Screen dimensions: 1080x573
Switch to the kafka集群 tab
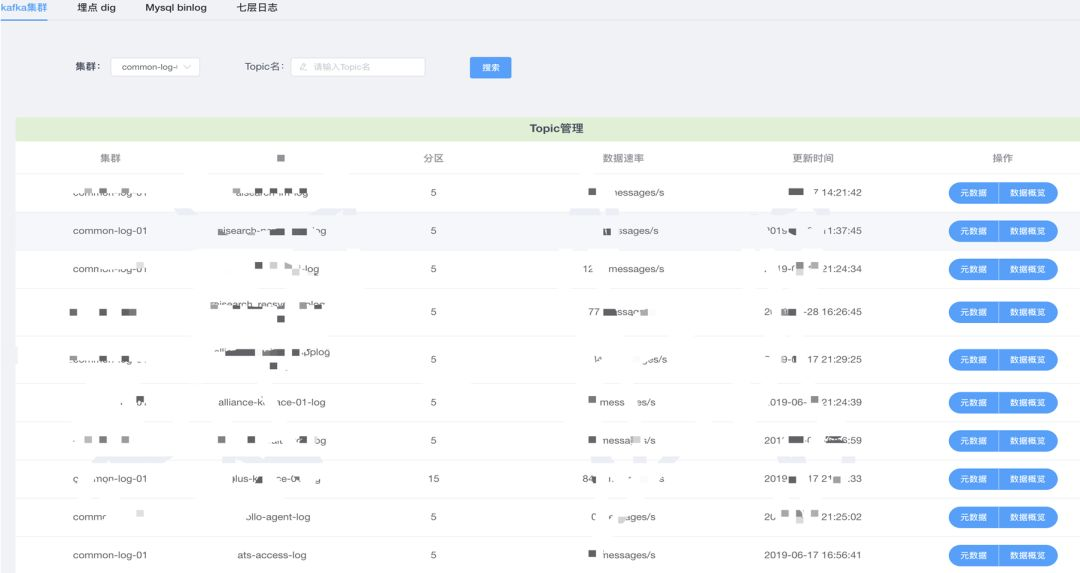click(x=22, y=7)
